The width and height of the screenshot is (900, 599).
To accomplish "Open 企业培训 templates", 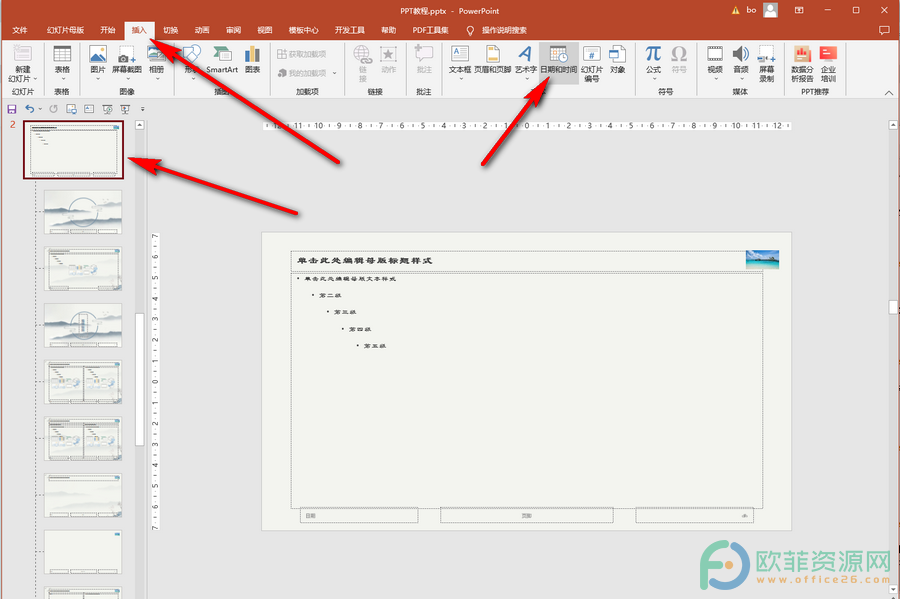I will point(828,64).
